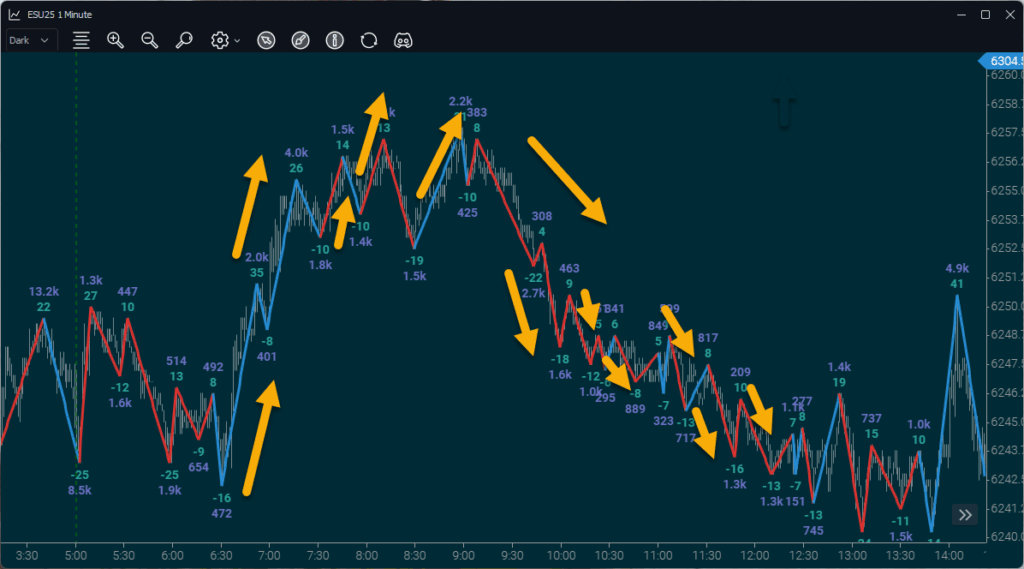This screenshot has height=569, width=1024.
Task: Click the 472 volume label
Action: coord(221,513)
